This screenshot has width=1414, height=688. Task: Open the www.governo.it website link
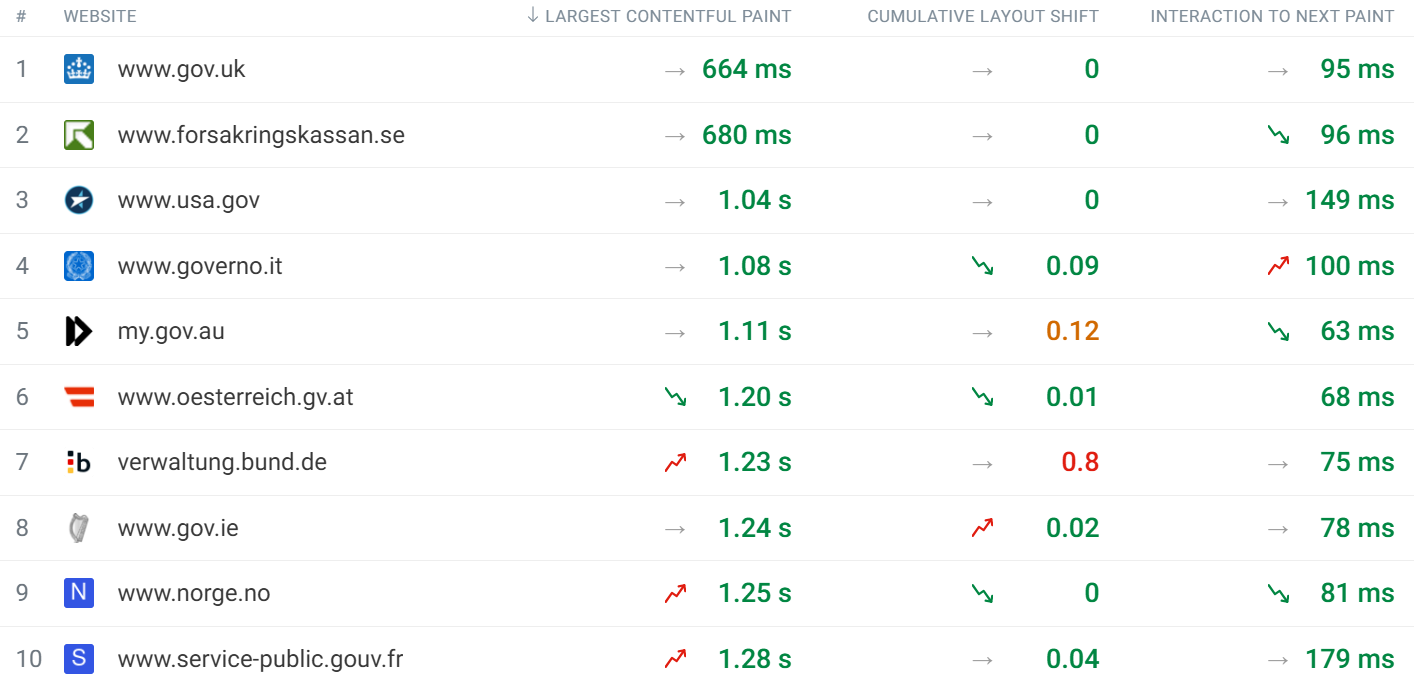[x=200, y=266]
